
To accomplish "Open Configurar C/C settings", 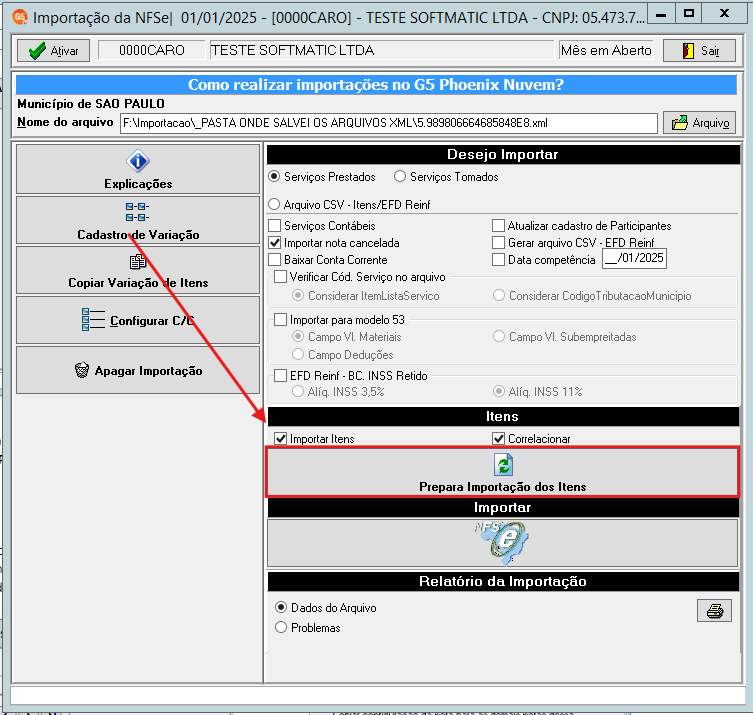I will (138, 320).
